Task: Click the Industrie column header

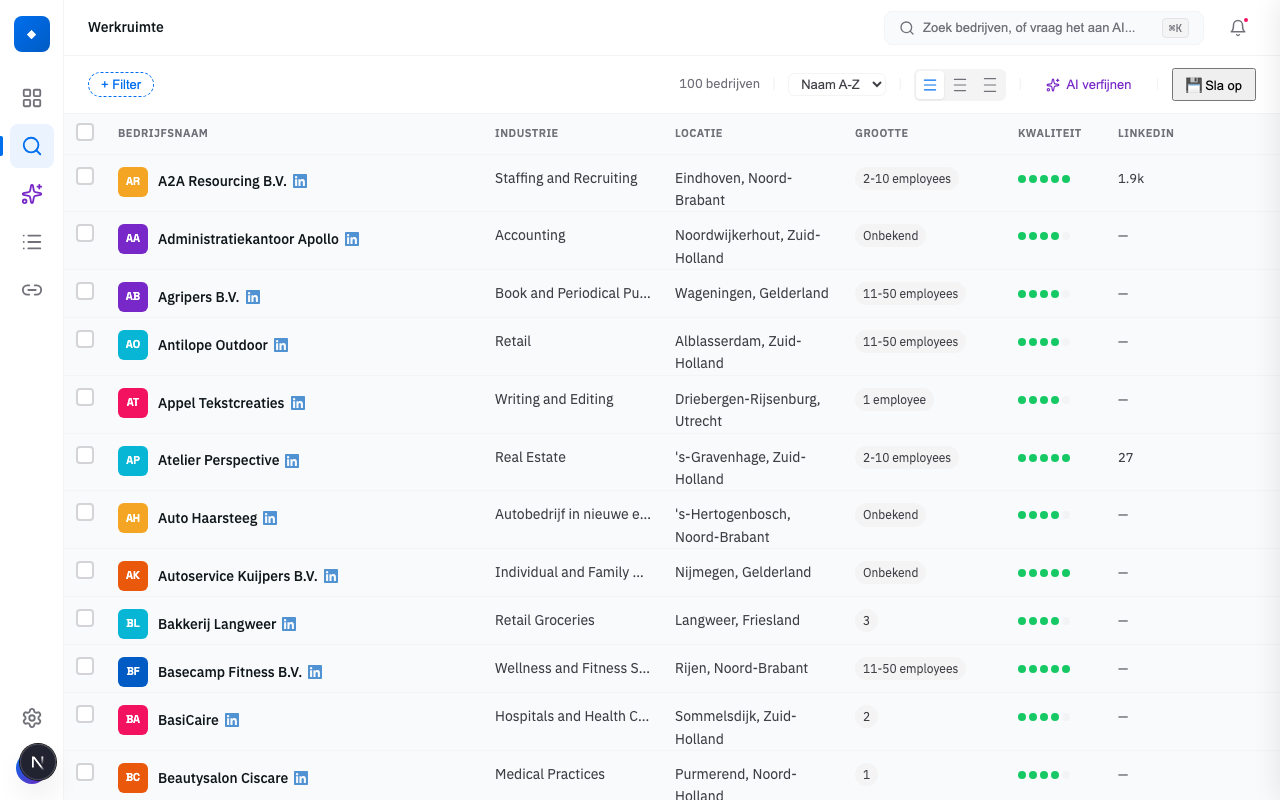Action: click(527, 133)
